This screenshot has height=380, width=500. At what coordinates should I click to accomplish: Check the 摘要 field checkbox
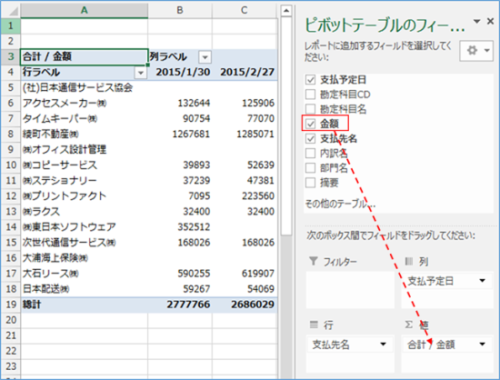click(x=310, y=182)
